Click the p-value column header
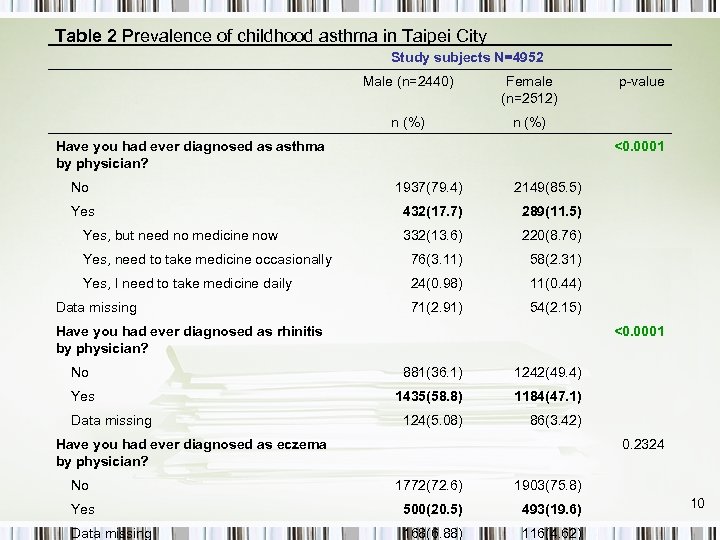Viewport: 720px width, 540px height. [641, 82]
